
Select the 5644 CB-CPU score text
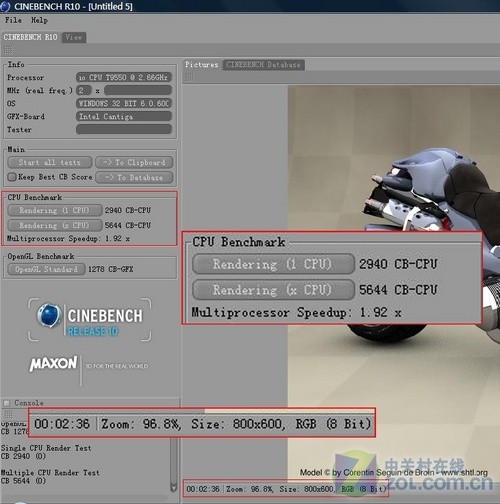pos(128,225)
